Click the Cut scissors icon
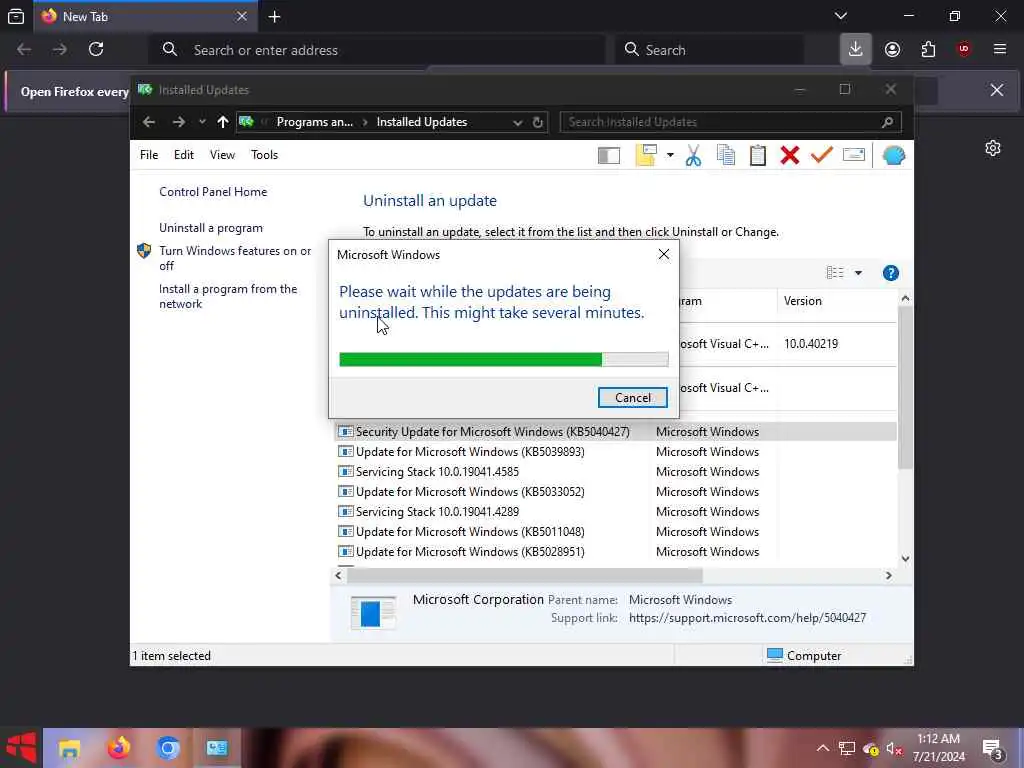Image resolution: width=1024 pixels, height=768 pixels. 694,155
